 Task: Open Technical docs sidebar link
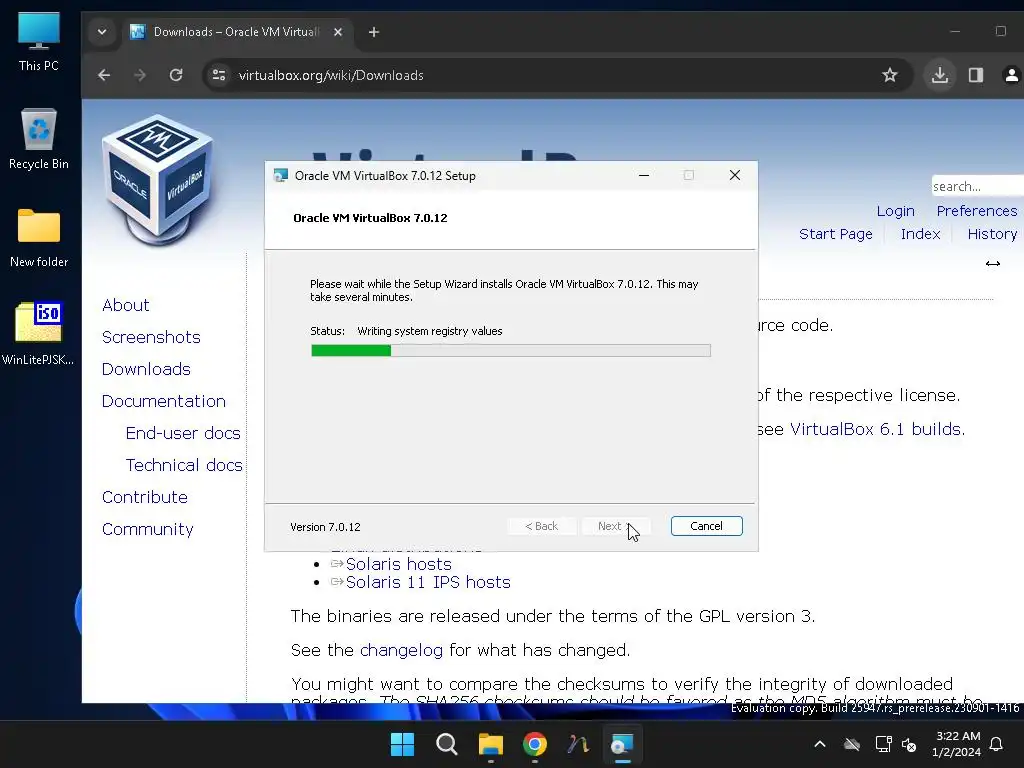[184, 465]
